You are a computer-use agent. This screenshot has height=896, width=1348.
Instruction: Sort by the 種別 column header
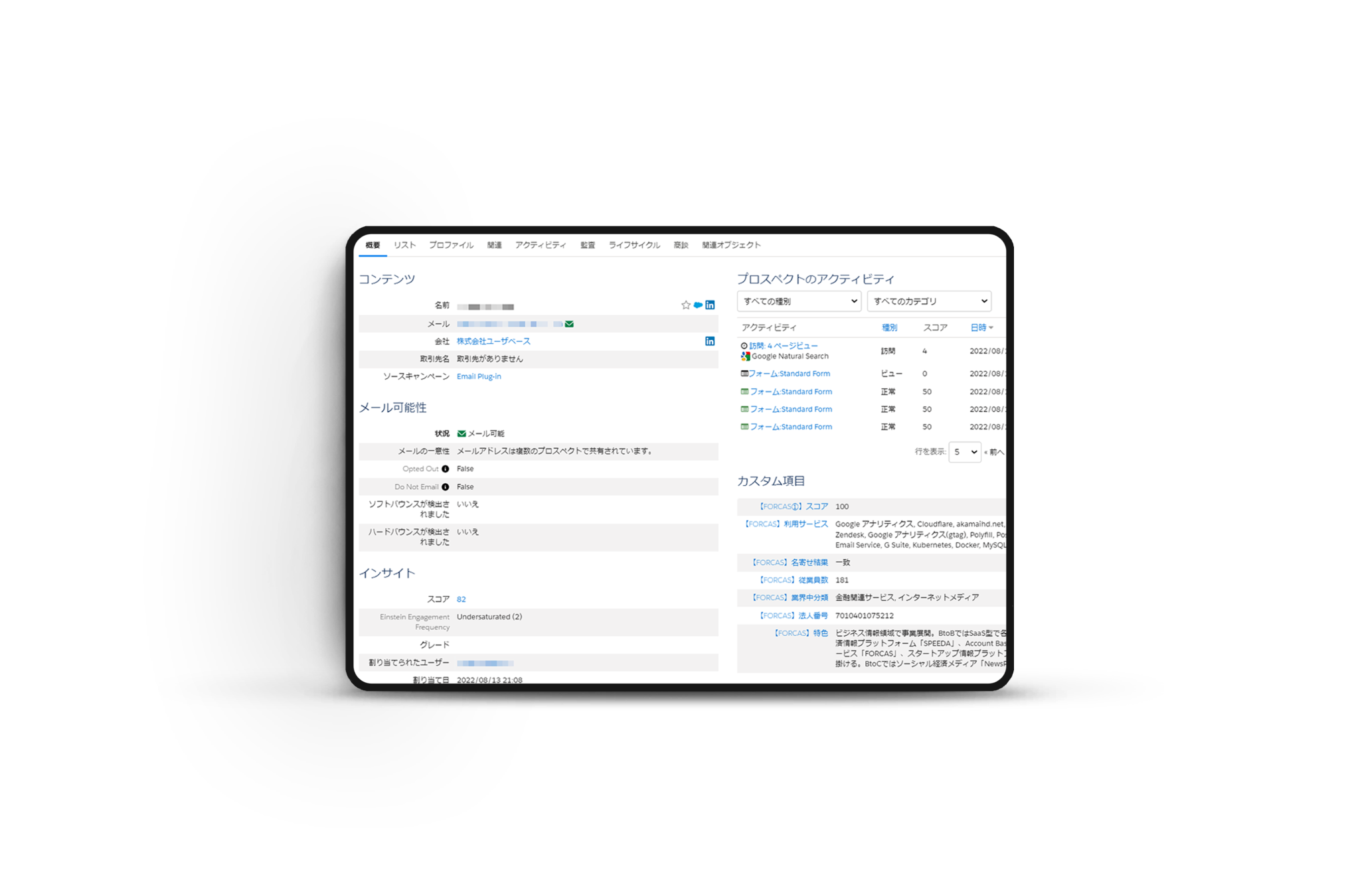pos(889,328)
